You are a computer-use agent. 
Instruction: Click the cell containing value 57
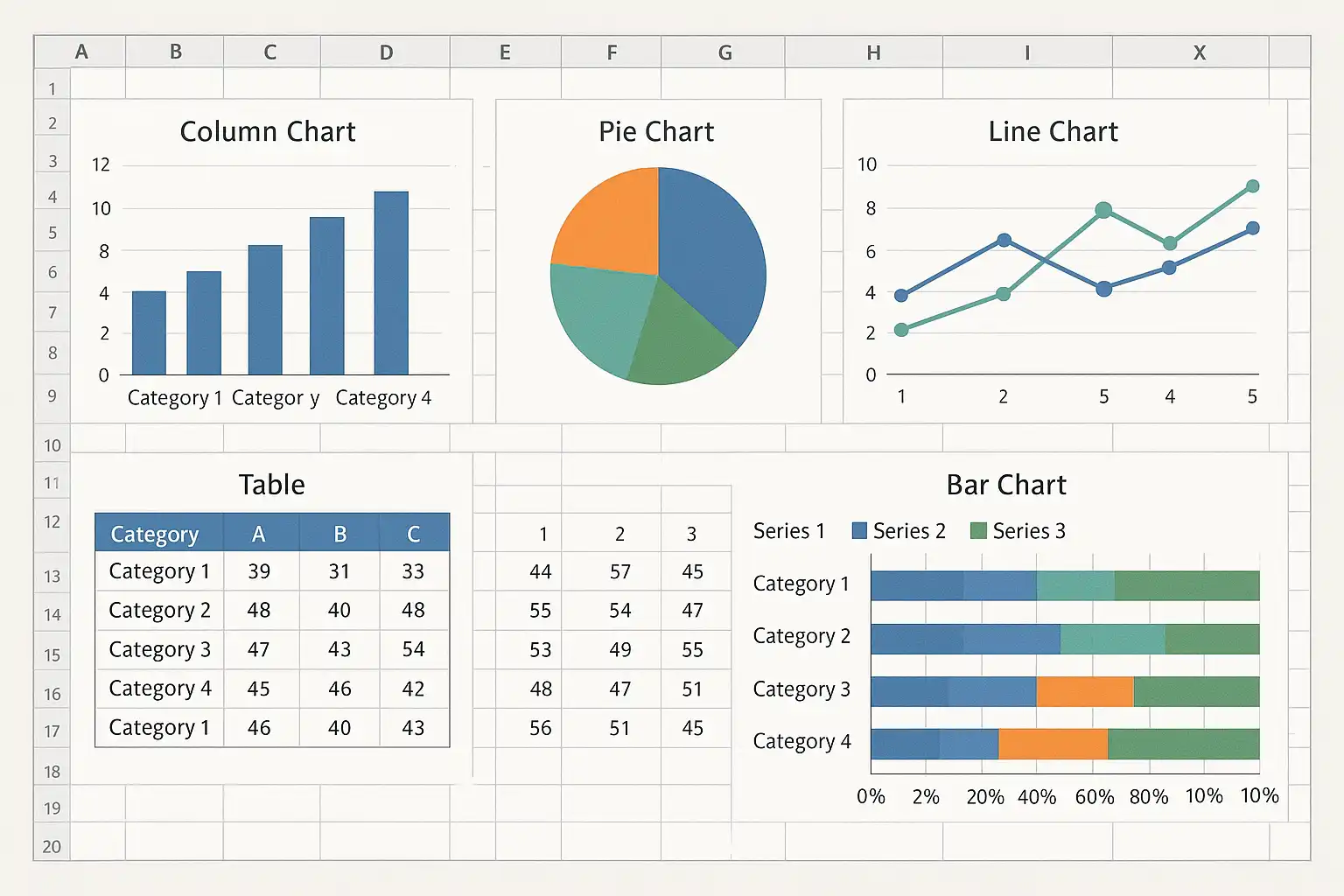click(x=620, y=571)
